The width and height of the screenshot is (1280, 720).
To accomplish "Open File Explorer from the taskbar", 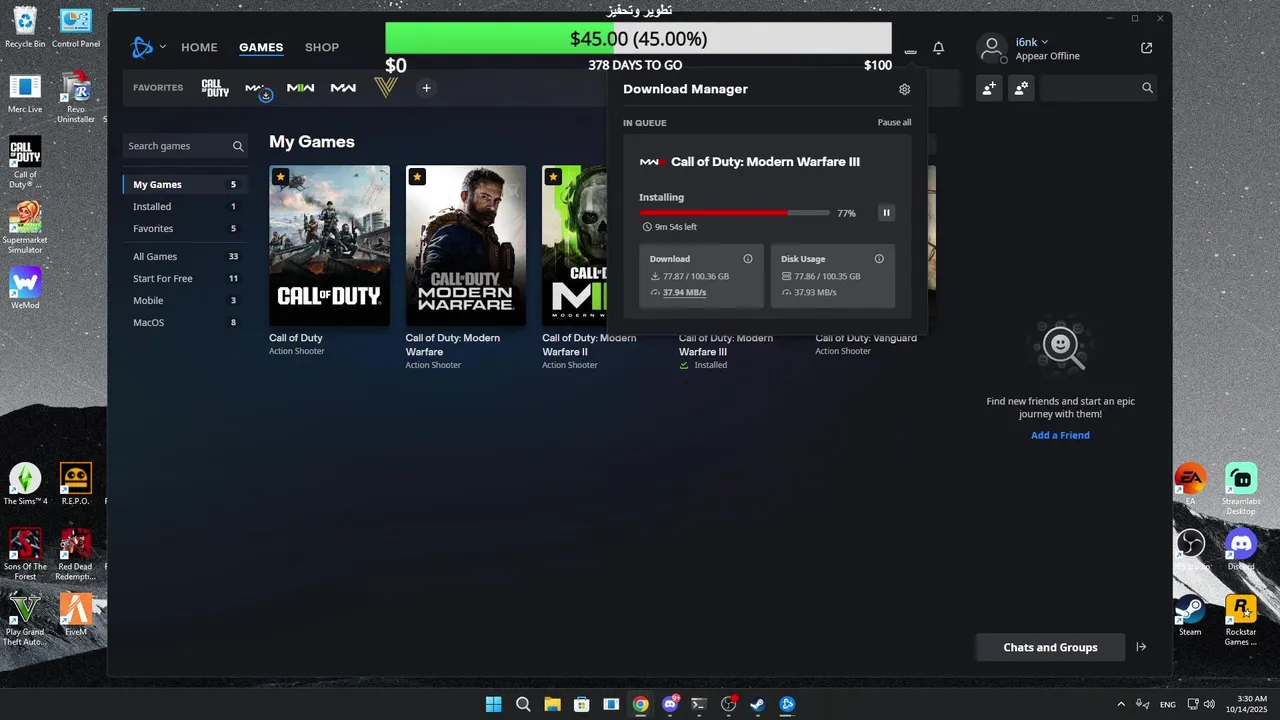I will 552,704.
